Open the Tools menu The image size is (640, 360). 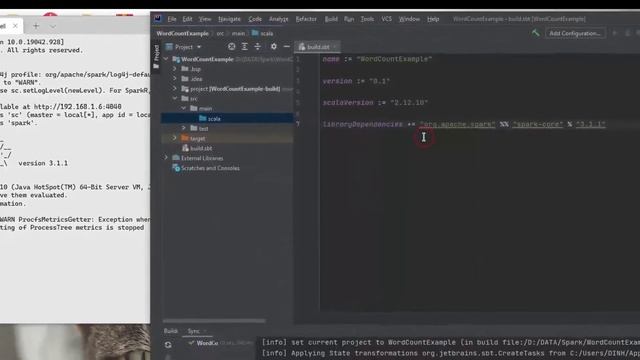[x=367, y=19]
